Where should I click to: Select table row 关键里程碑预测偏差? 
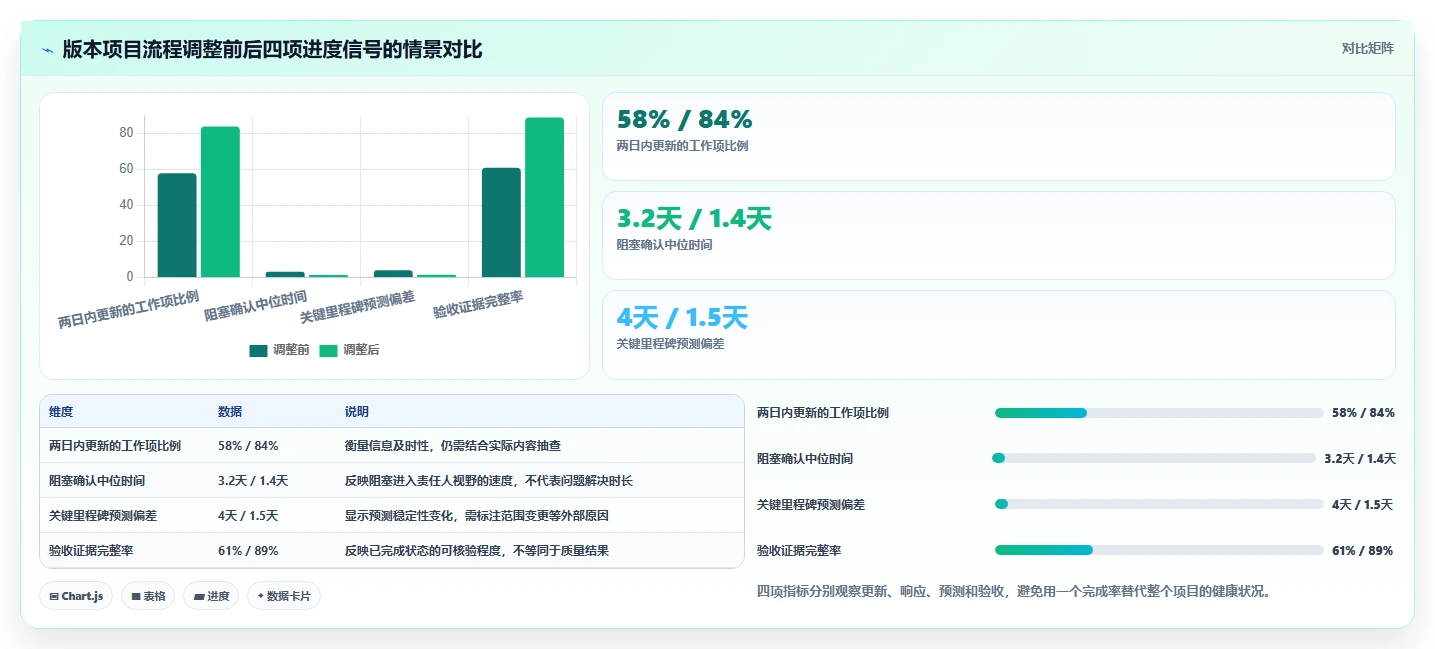[x=392, y=516]
